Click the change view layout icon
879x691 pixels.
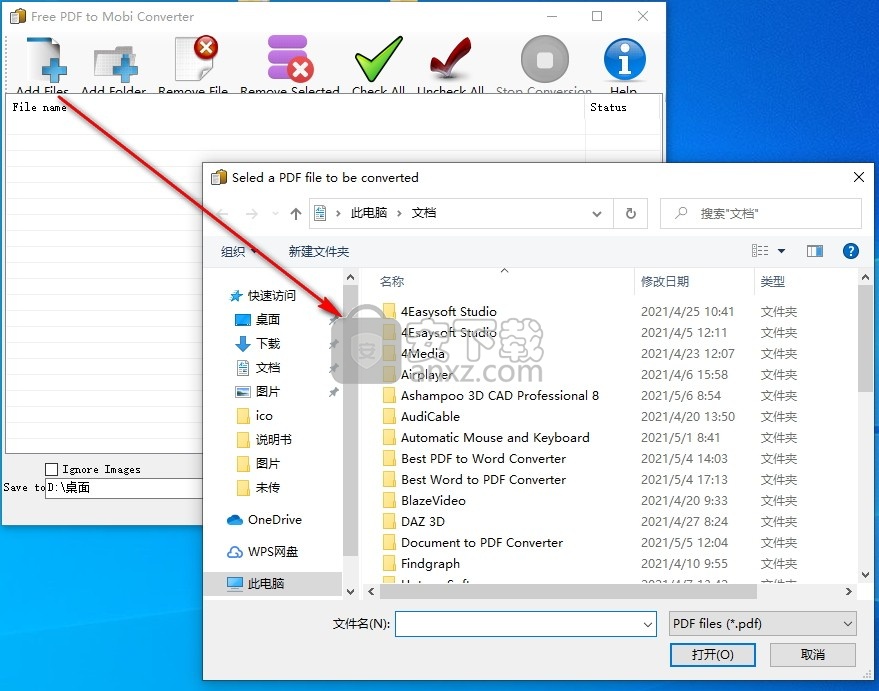click(x=760, y=251)
